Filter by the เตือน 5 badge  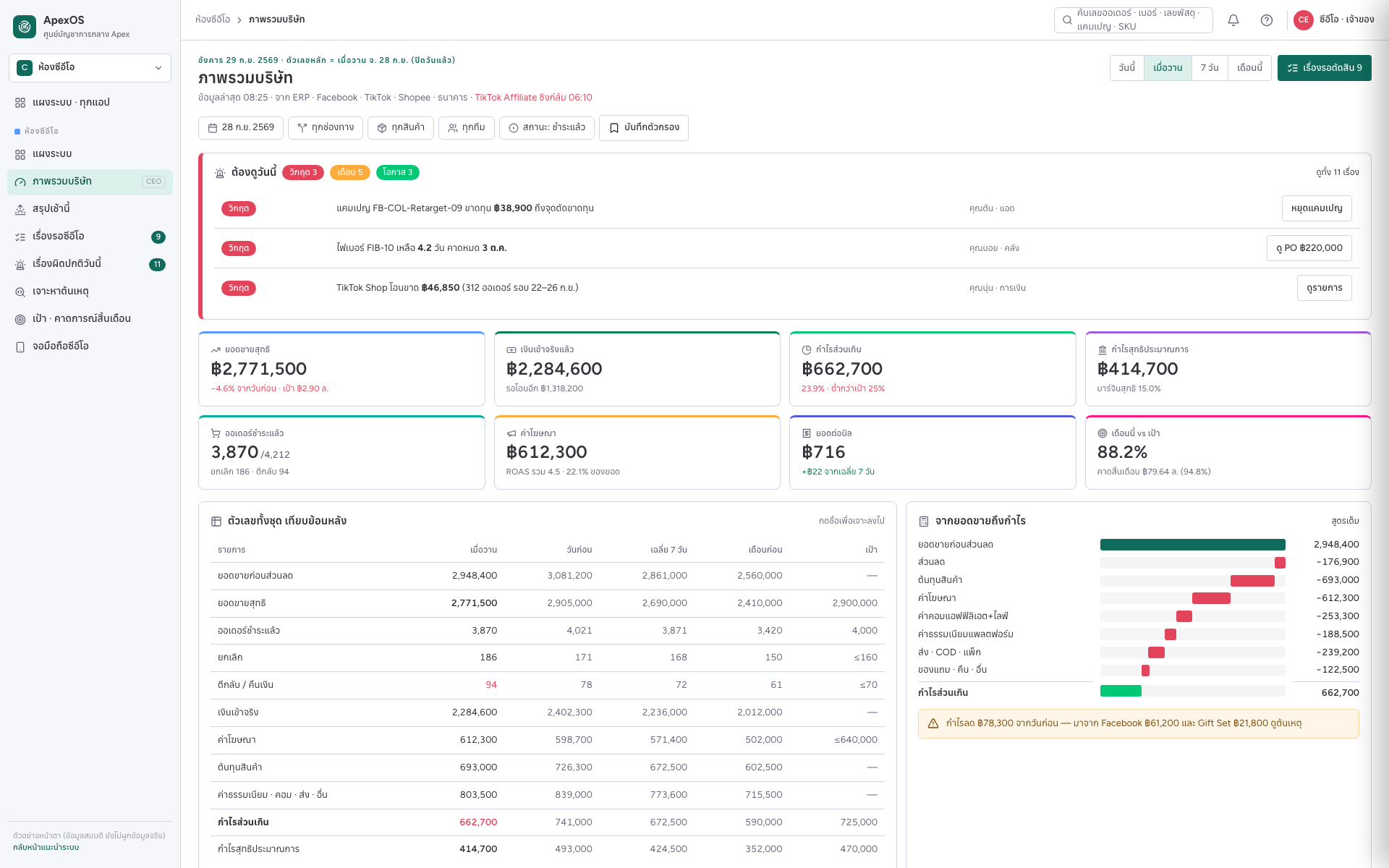click(x=350, y=172)
